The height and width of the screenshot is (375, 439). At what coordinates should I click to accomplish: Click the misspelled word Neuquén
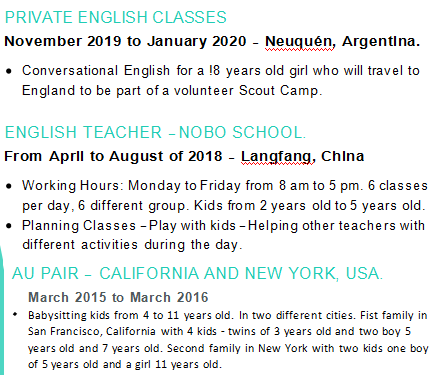coord(299,42)
